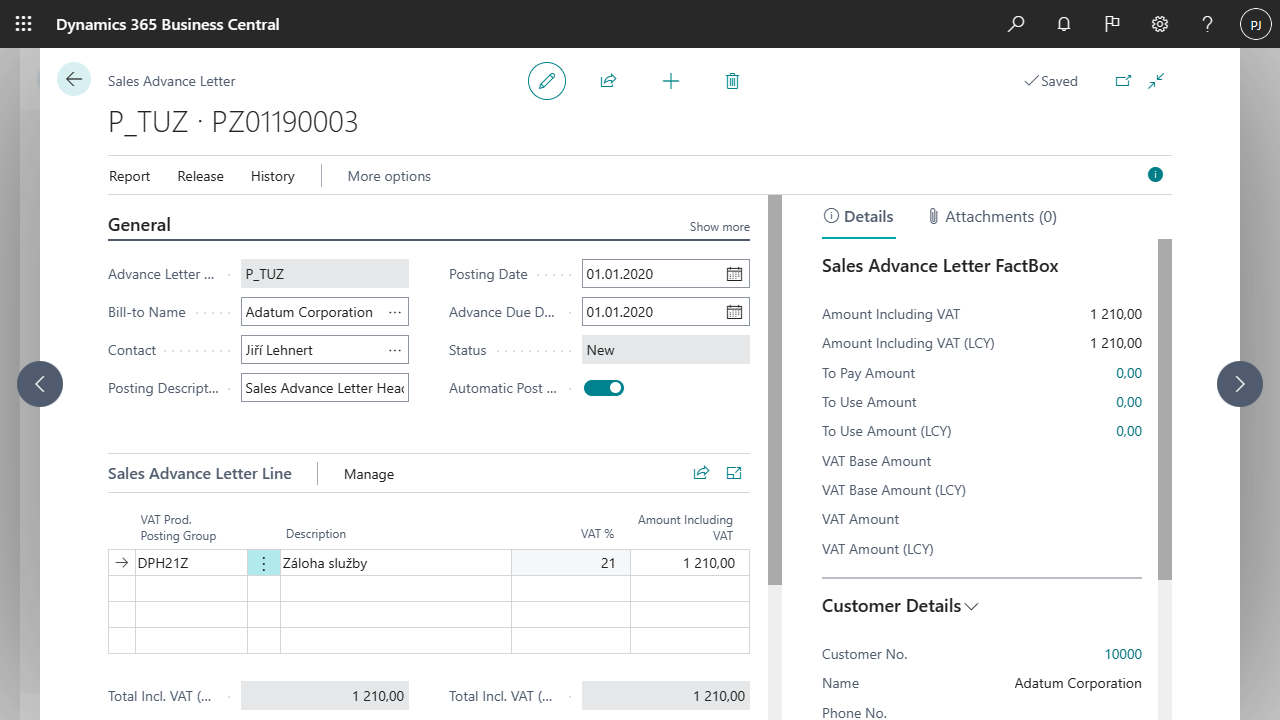Go to the next record

[x=1240, y=384]
